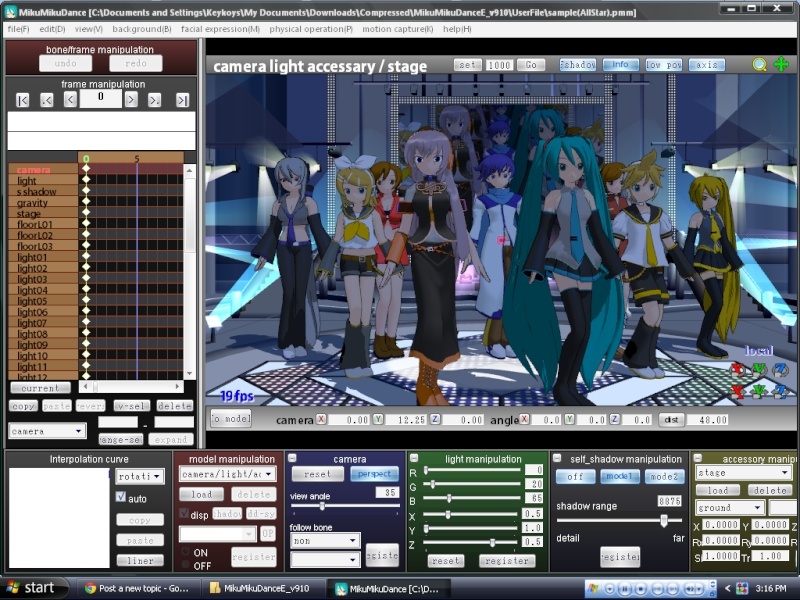Screen dimensions: 800x600
Task: Step back one frame arrow
Action: point(70,99)
